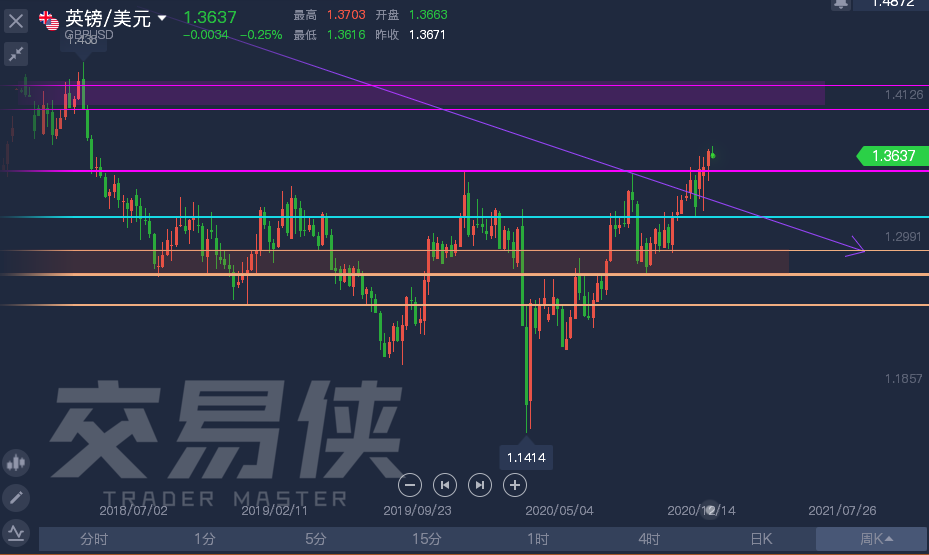Select the 5分 timeframe tab
Image resolution: width=929 pixels, height=555 pixels.
click(316, 540)
